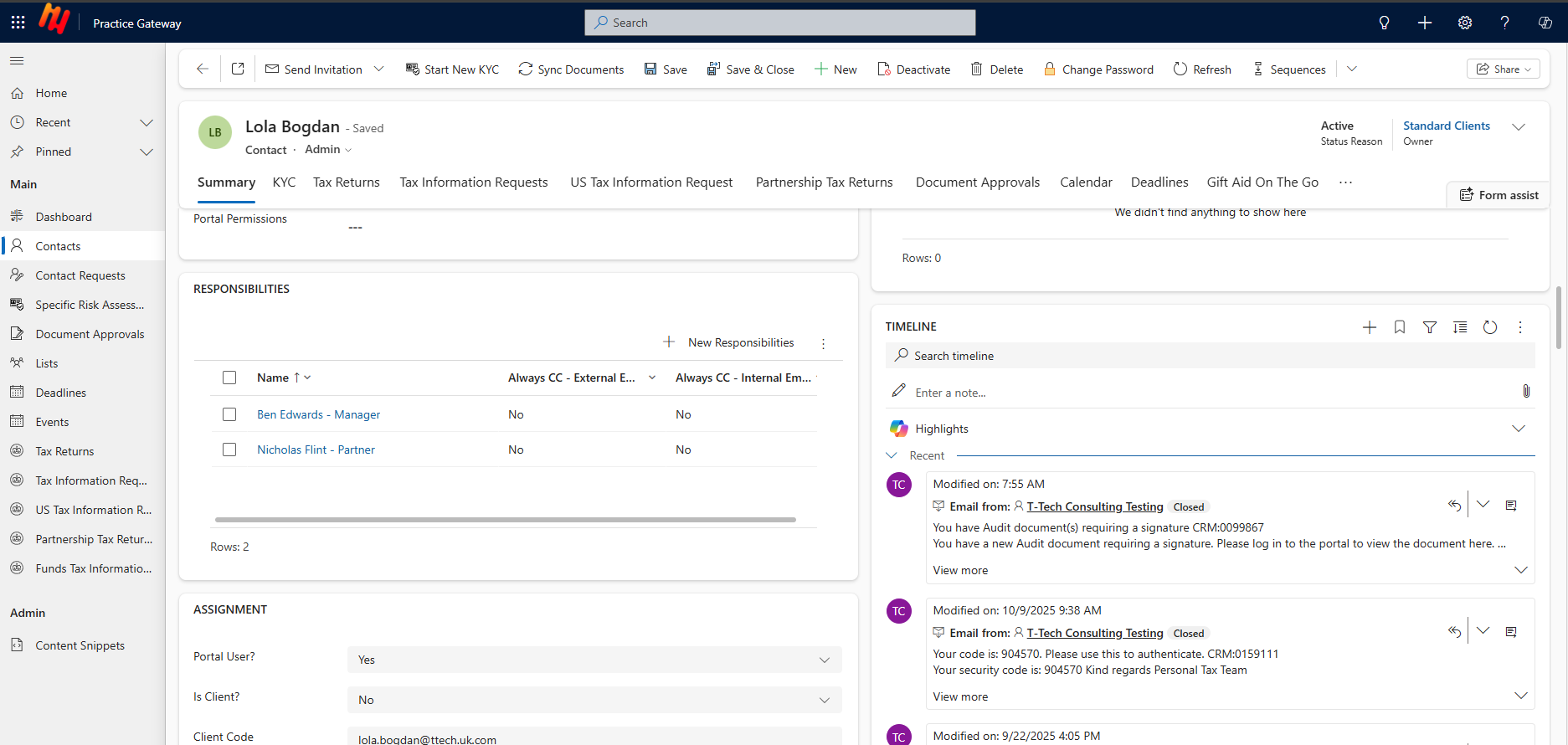The width and height of the screenshot is (1568, 745).
Task: Open the Share dropdown button
Action: (x=1504, y=69)
